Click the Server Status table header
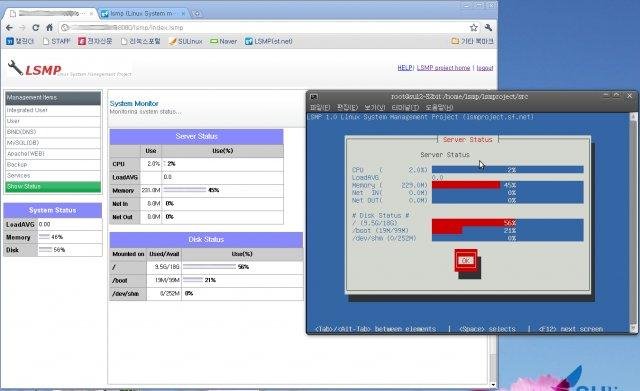Screen dimensions: 640x391 (x=196, y=136)
